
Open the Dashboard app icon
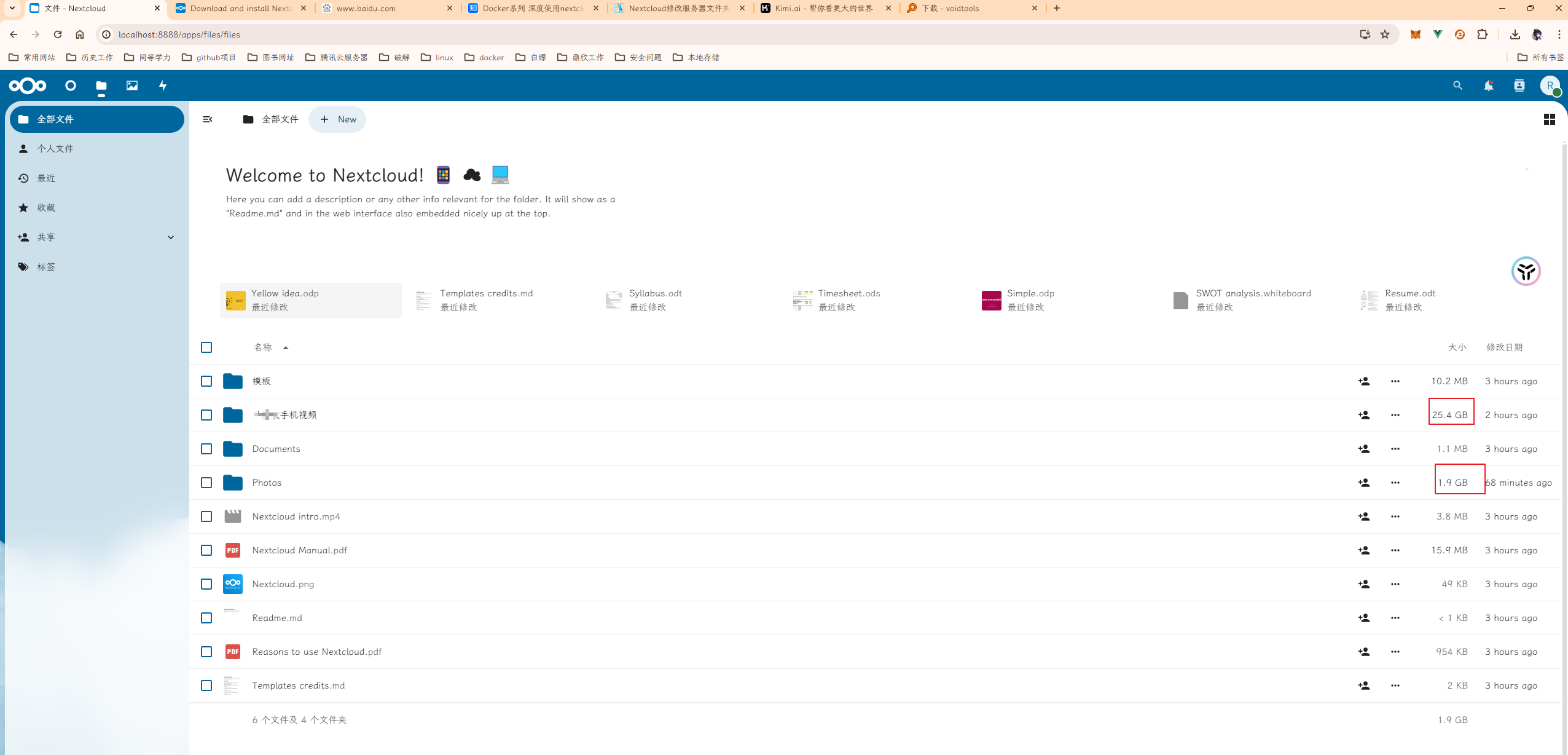pos(70,85)
